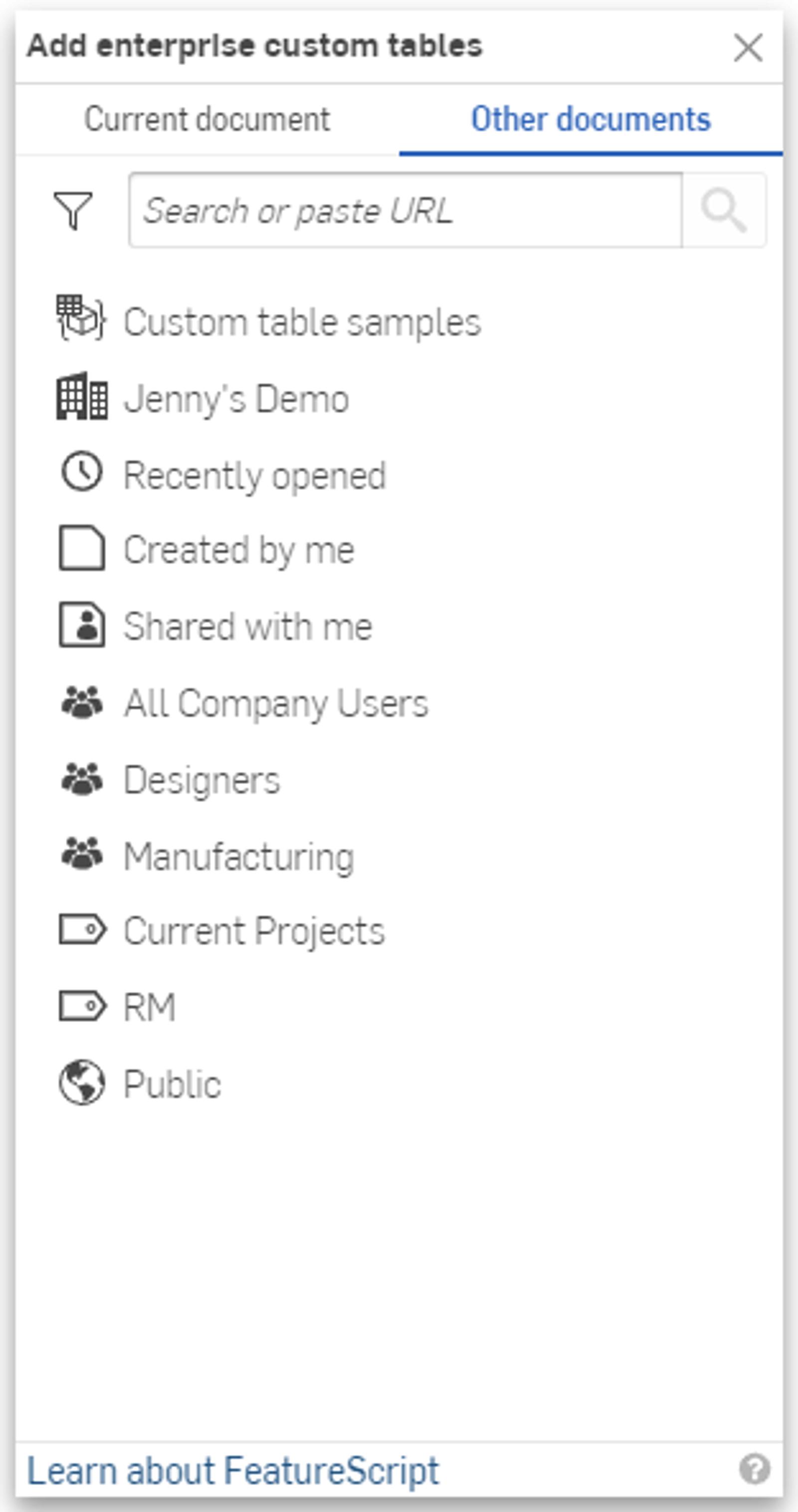Click the filter funnel icon
This screenshot has width=798, height=1512.
coord(73,210)
